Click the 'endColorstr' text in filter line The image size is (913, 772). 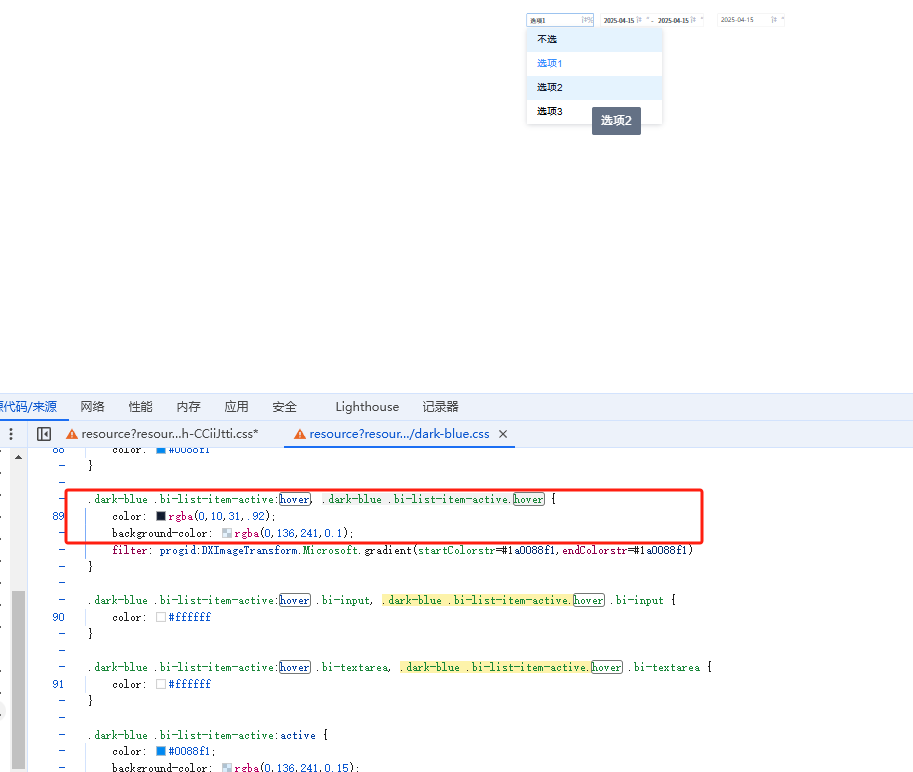point(594,550)
